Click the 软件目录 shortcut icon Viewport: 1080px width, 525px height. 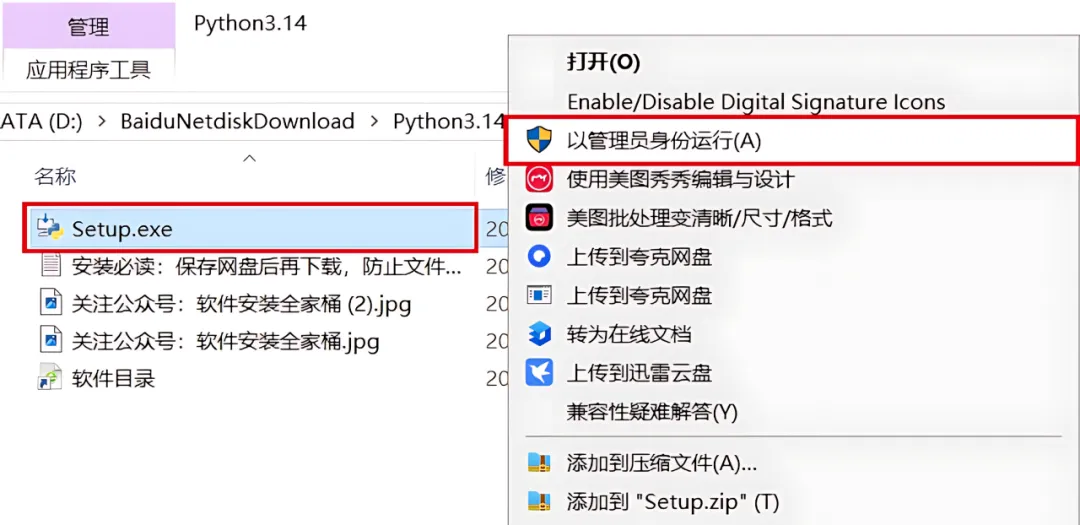pyautogui.click(x=50, y=378)
